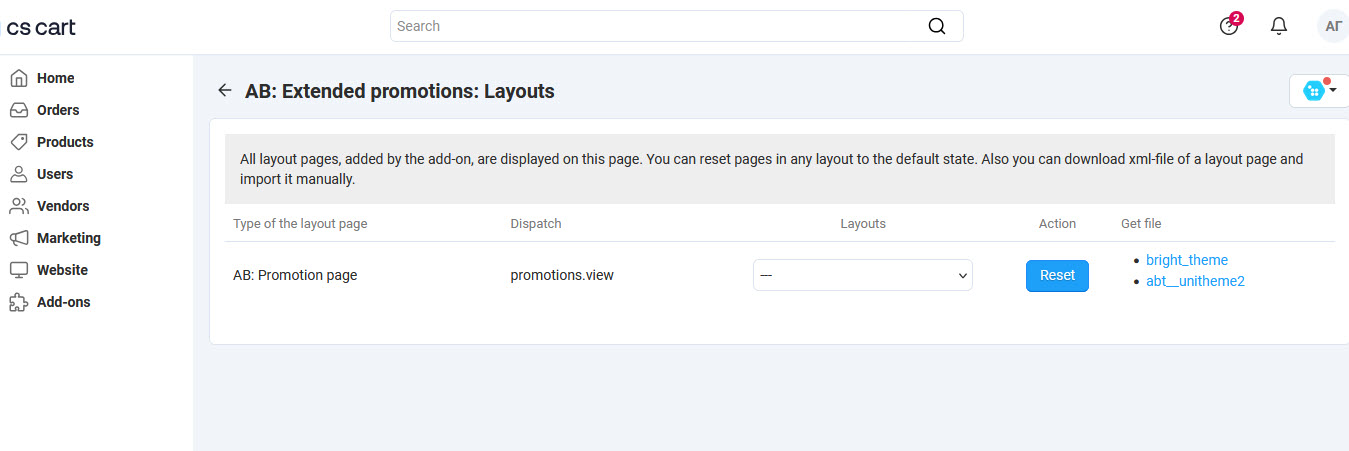Viewport: 1349px width, 451px height.
Task: Click the Products tag icon
Action: [x=18, y=142]
